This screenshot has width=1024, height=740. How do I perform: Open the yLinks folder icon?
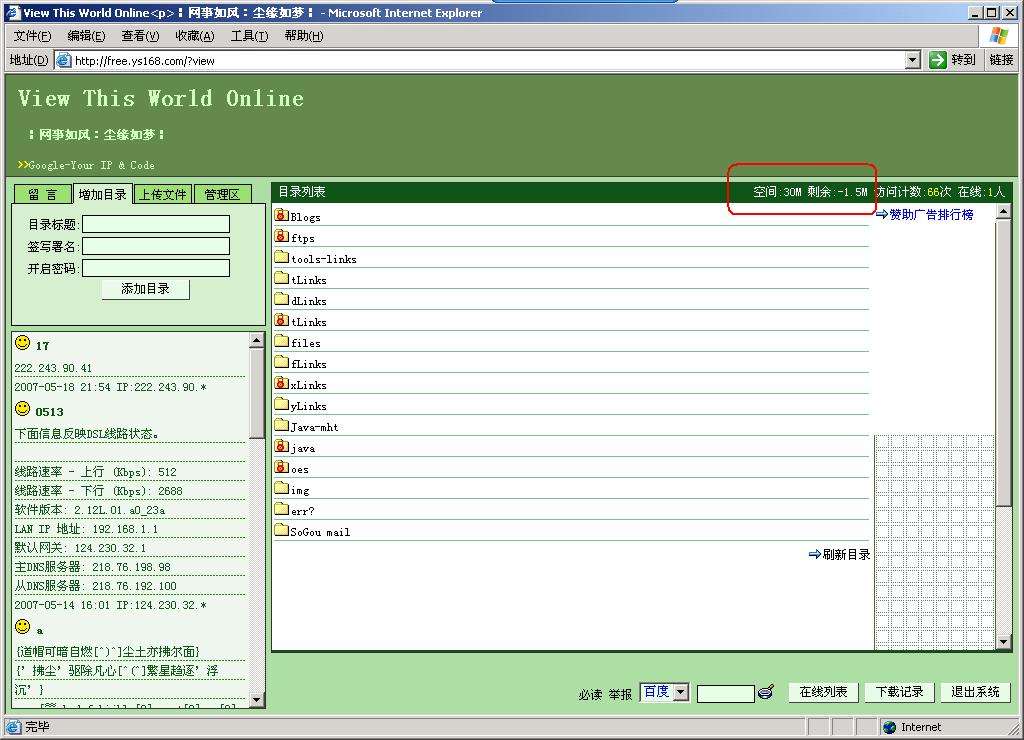[x=281, y=404]
